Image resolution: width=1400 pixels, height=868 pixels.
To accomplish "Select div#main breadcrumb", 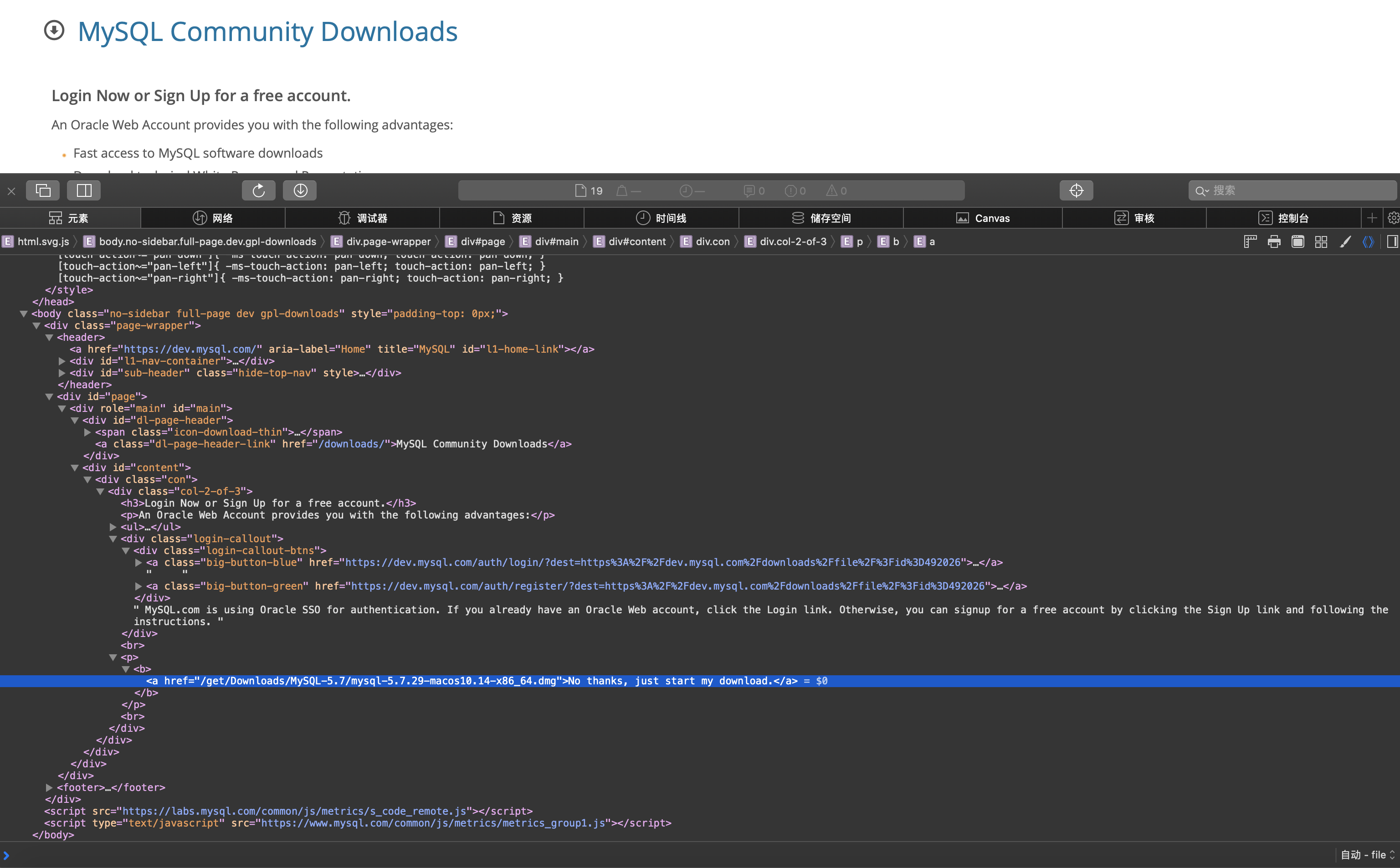I will tap(549, 241).
